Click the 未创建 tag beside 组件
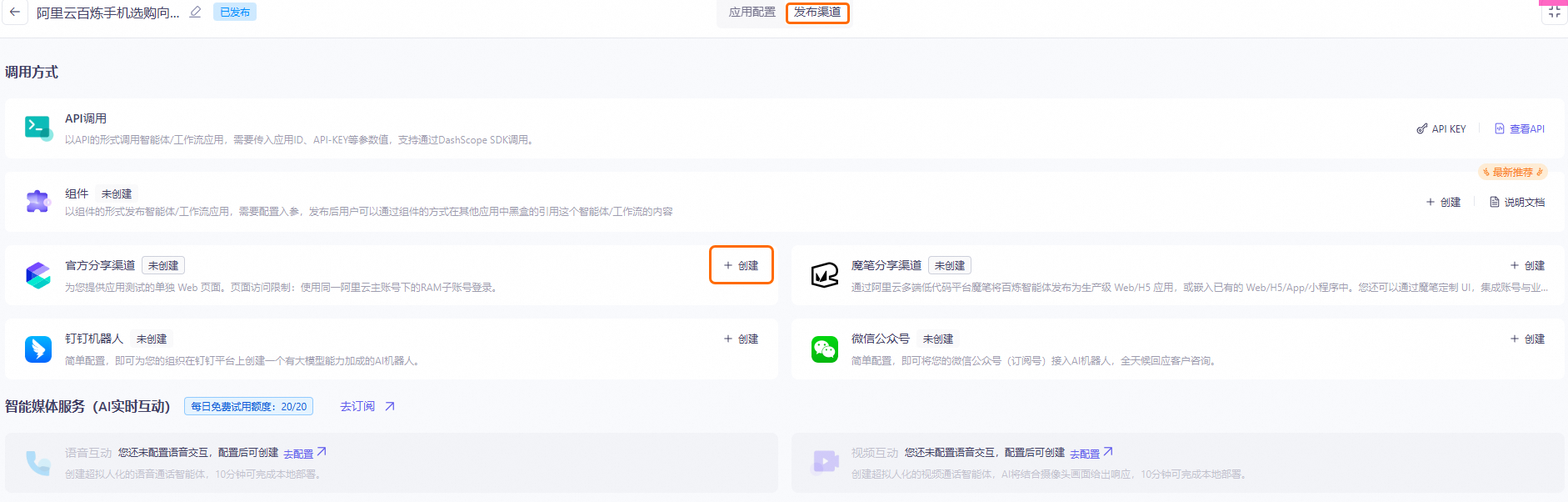The height and width of the screenshot is (502, 1568). [117, 194]
